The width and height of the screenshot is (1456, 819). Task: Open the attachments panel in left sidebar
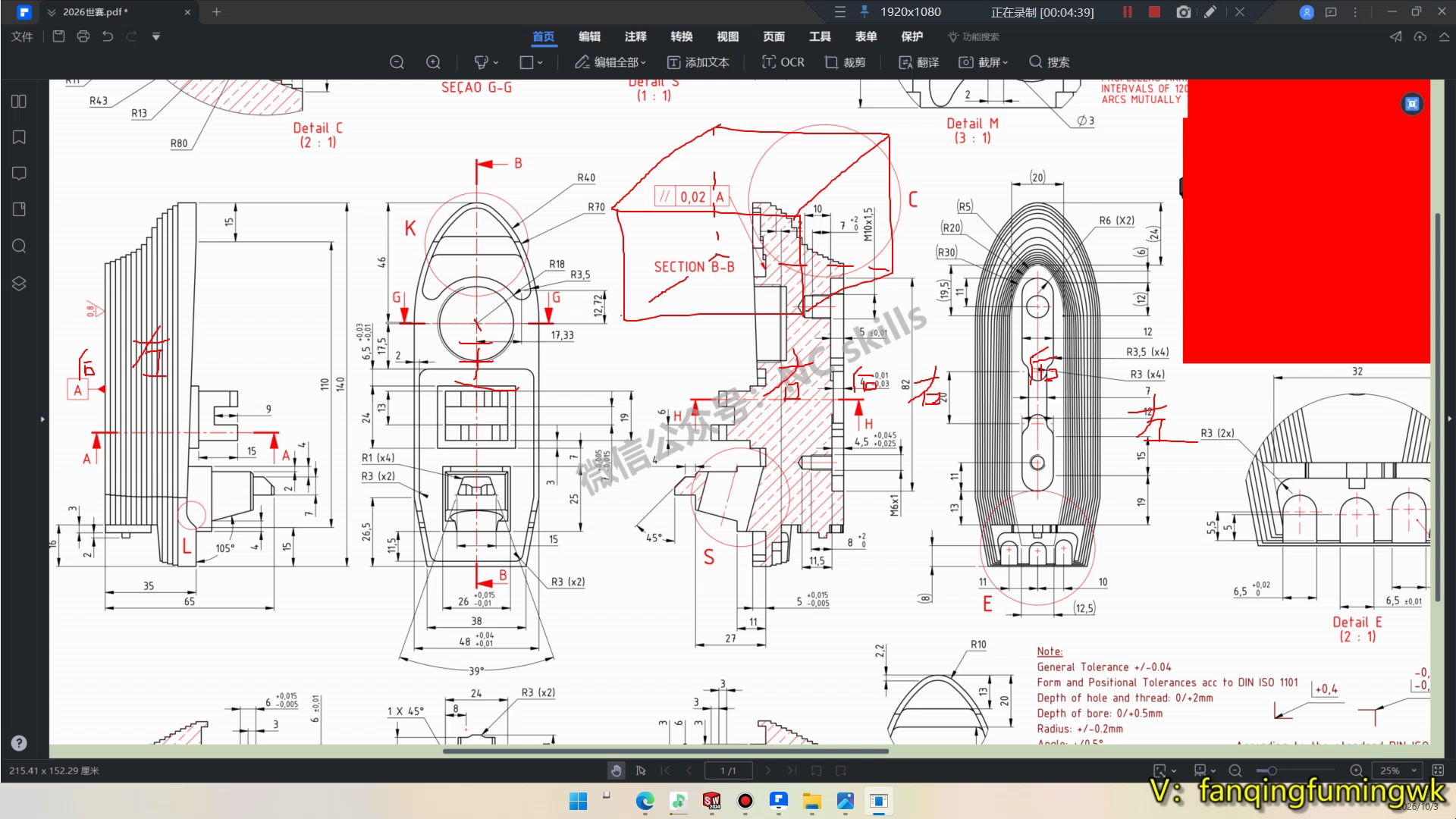click(x=19, y=209)
